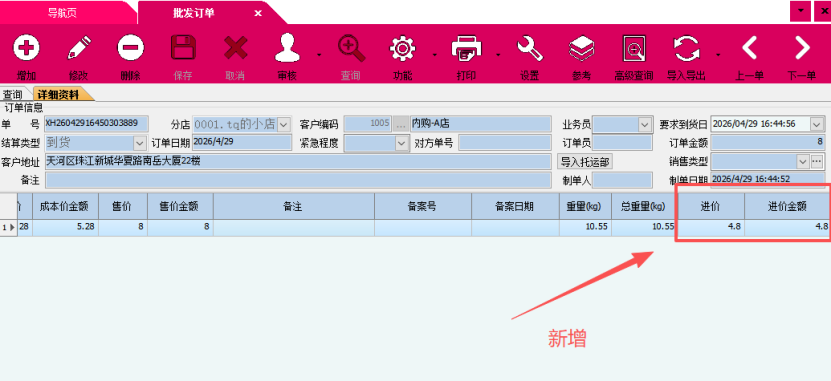Viewport: 831px width, 381px height.
Task: Click the 查询 magnifier icon
Action: point(351,48)
